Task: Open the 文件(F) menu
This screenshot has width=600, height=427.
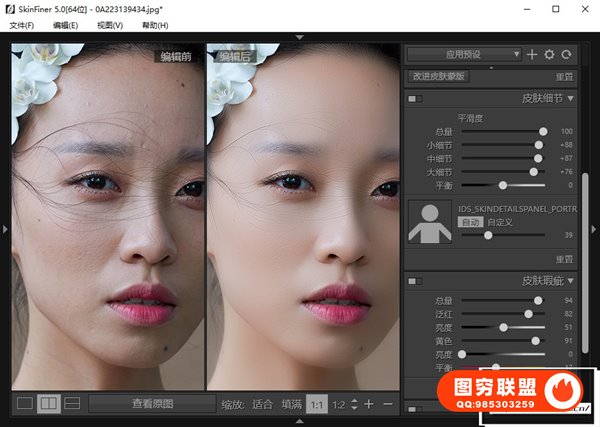Action: (21, 25)
